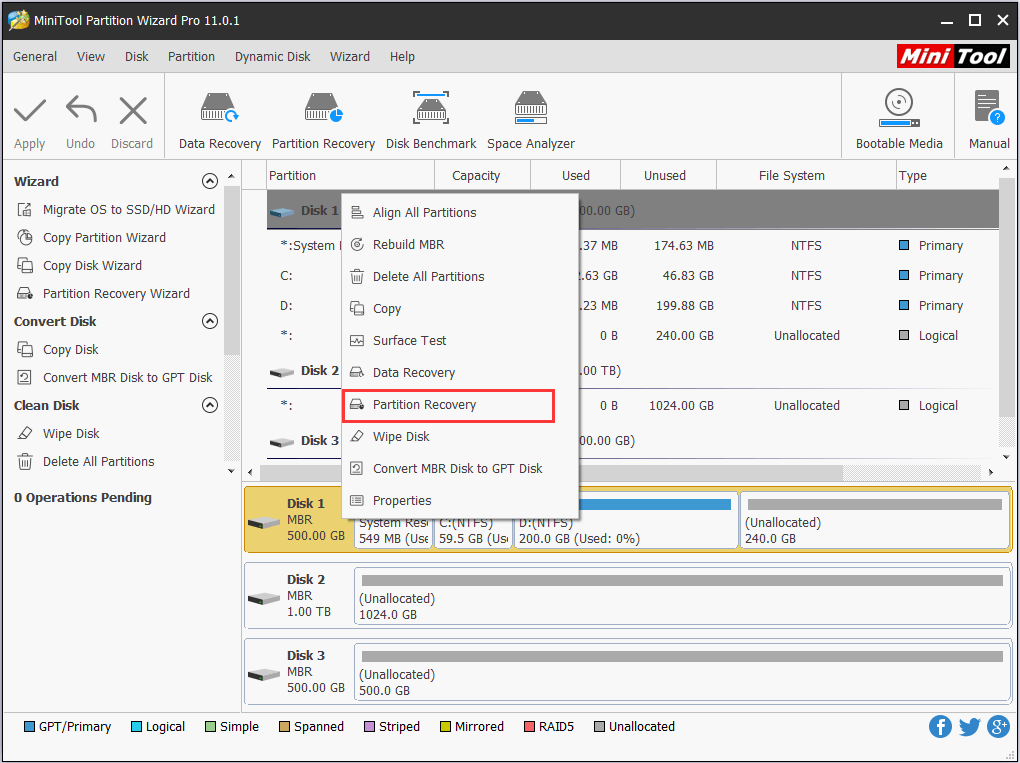Click the Apply checkmark icon
Viewport: 1020px width, 763px height.
[30, 111]
